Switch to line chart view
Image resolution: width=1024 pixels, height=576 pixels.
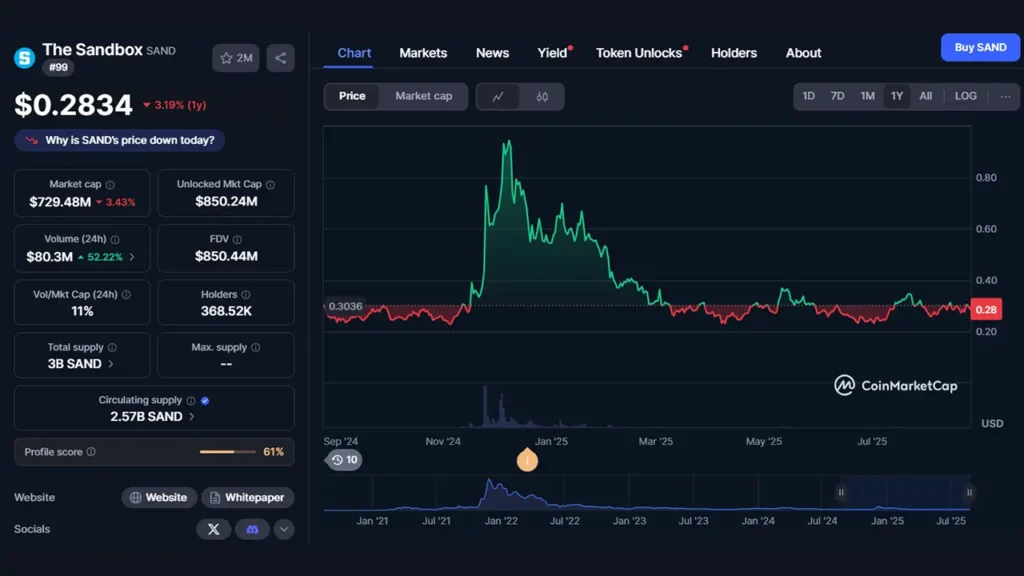[x=498, y=97]
